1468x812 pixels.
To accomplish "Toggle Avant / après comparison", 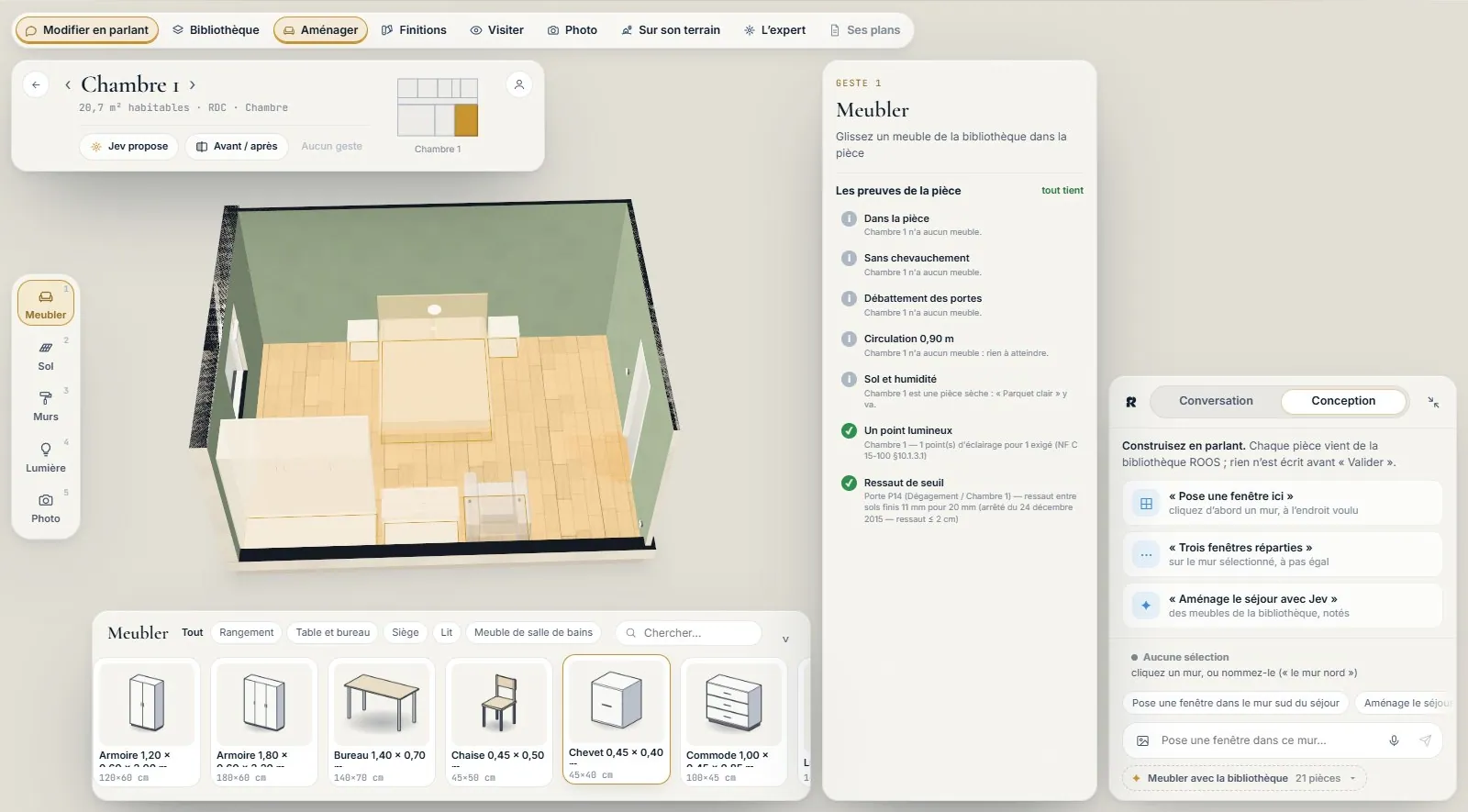I will [x=237, y=147].
